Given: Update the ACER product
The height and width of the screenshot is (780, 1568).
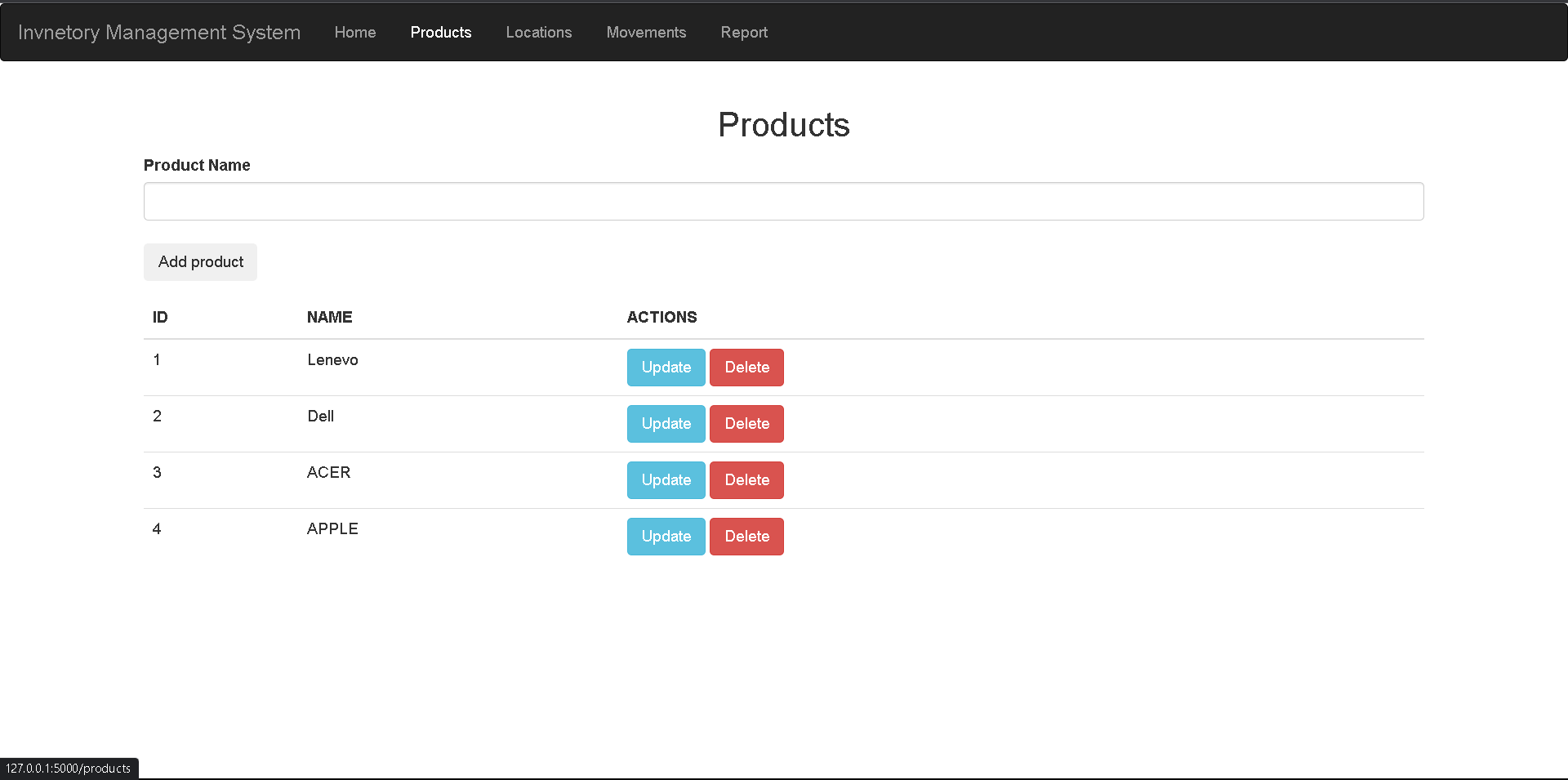Looking at the screenshot, I should [x=666, y=479].
